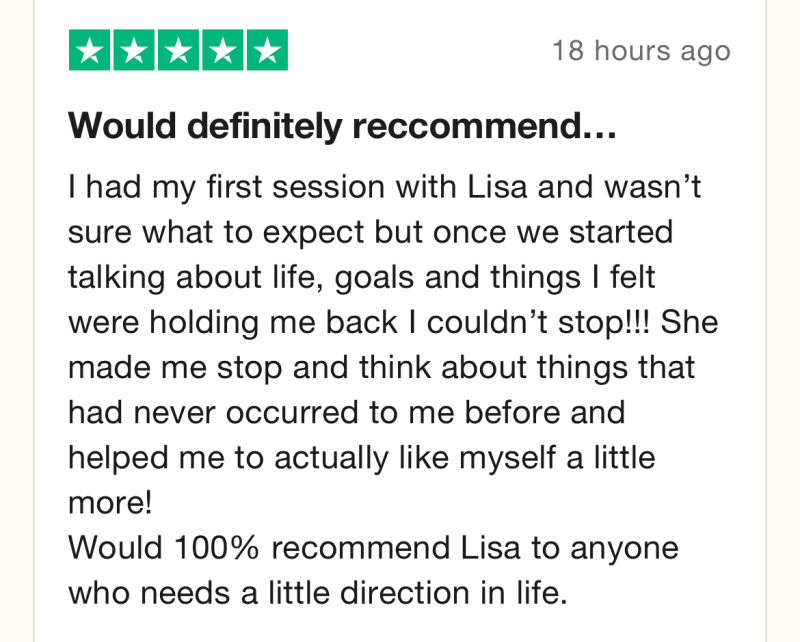This screenshot has height=642, width=800.
Task: Click the word 'more!' in the review
Action: pyautogui.click(x=110, y=503)
